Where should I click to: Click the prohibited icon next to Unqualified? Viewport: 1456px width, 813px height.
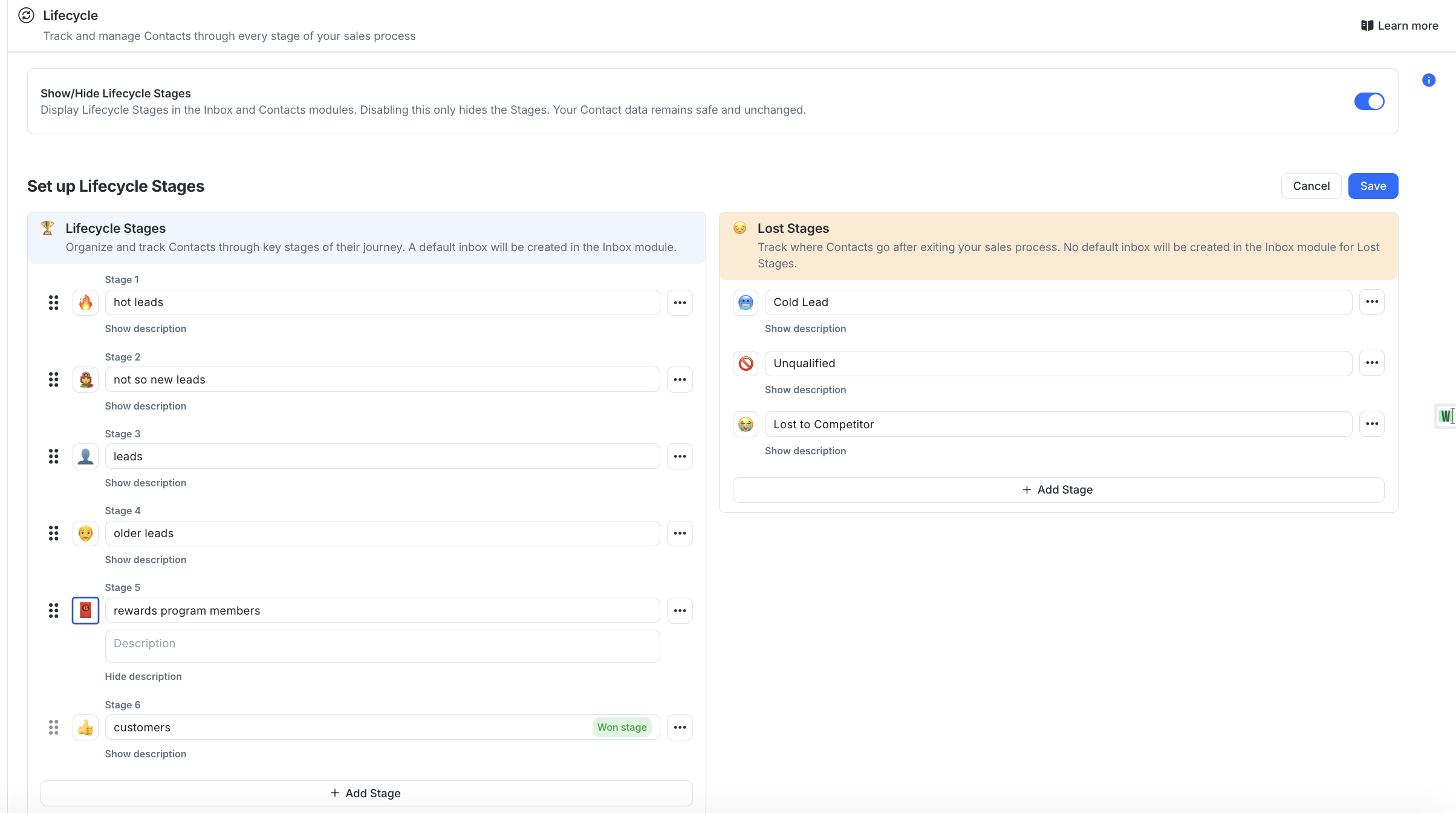click(745, 363)
